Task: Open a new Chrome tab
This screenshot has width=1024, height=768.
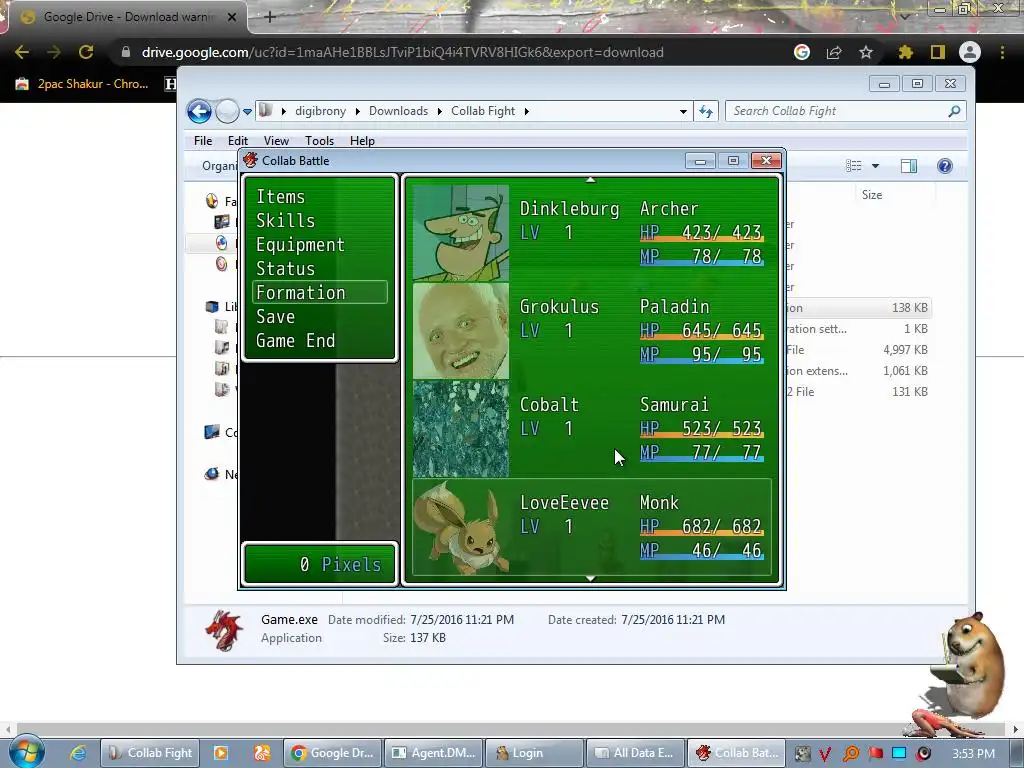Action: [270, 17]
